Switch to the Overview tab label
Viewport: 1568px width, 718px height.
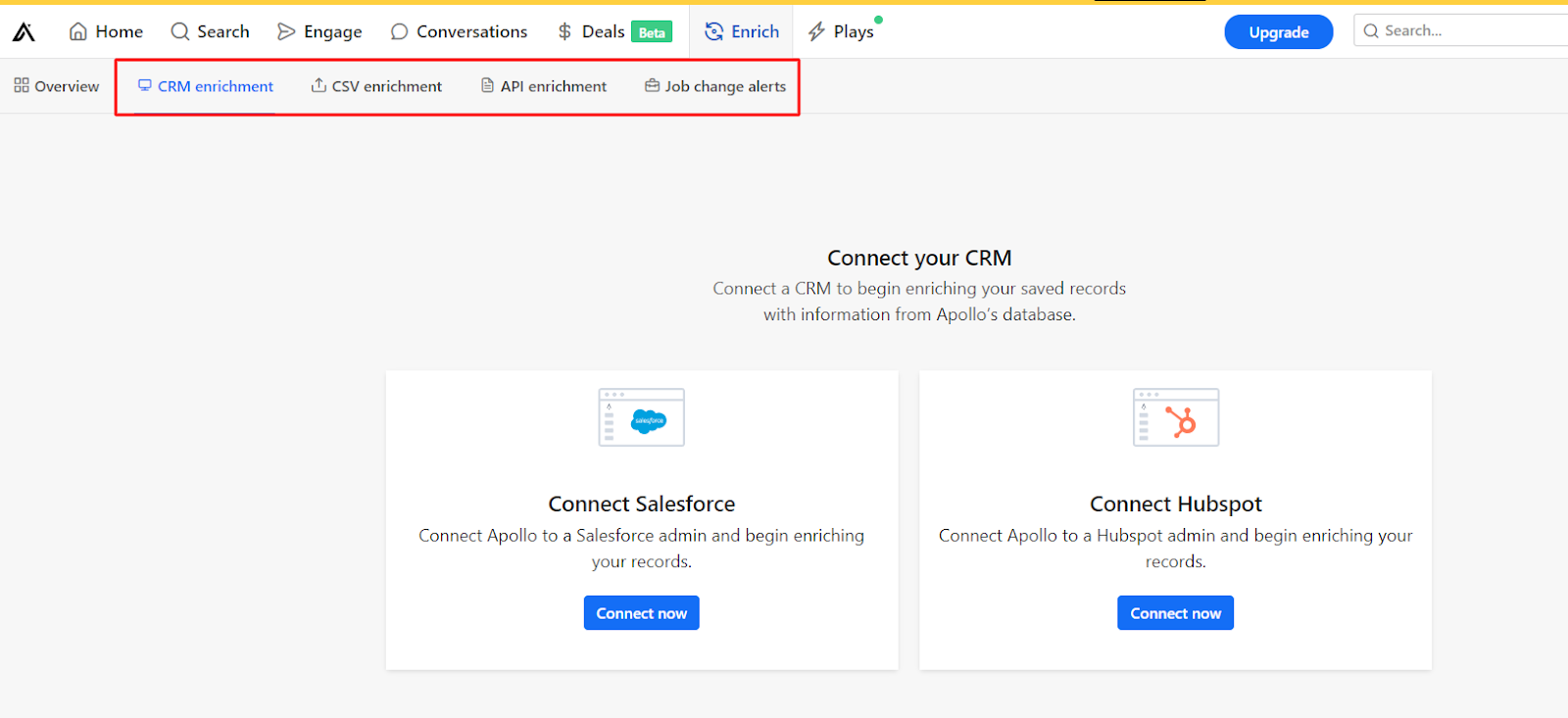pos(67,86)
